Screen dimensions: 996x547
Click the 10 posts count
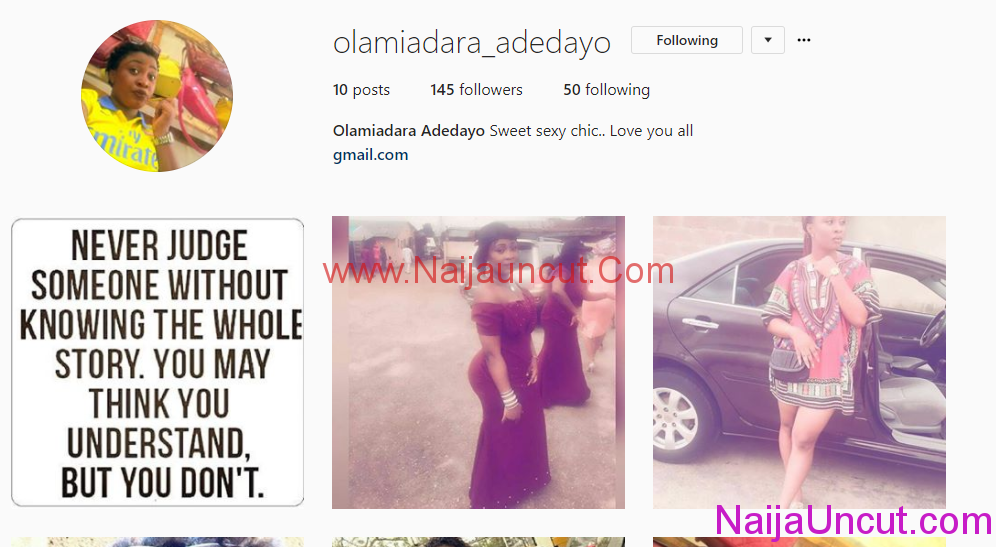coord(361,90)
